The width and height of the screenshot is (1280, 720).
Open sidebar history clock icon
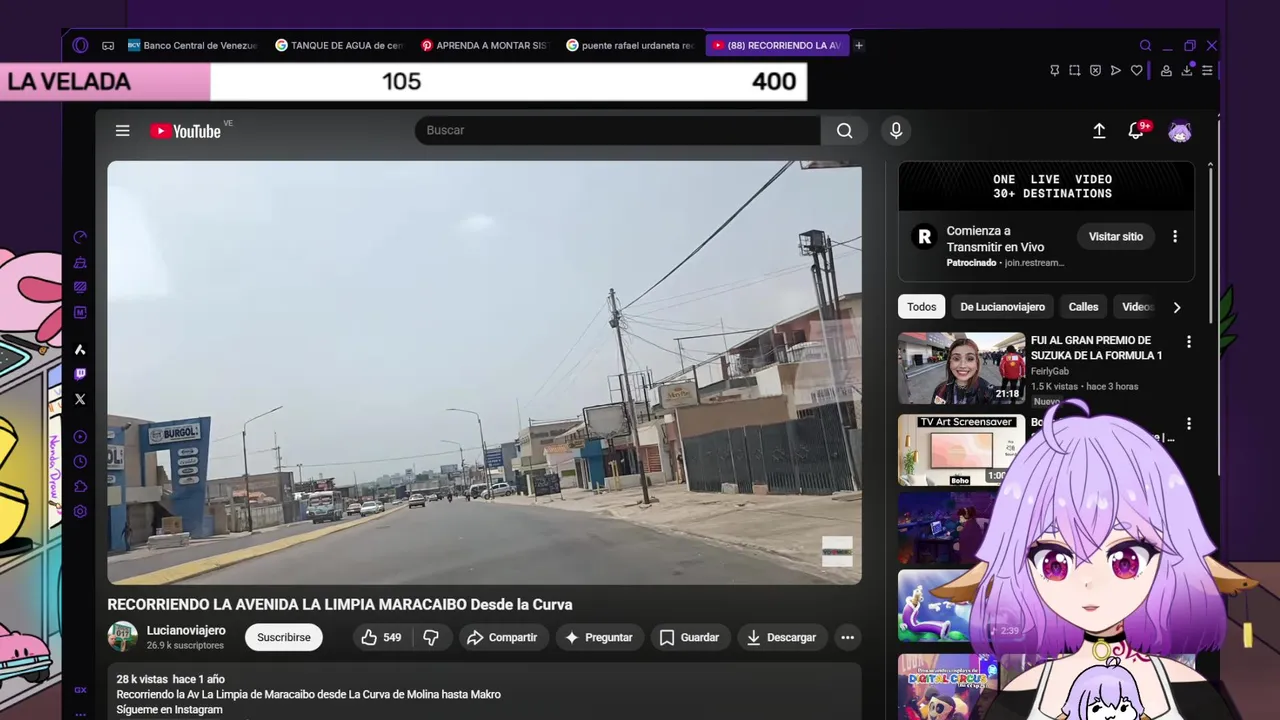tap(80, 462)
